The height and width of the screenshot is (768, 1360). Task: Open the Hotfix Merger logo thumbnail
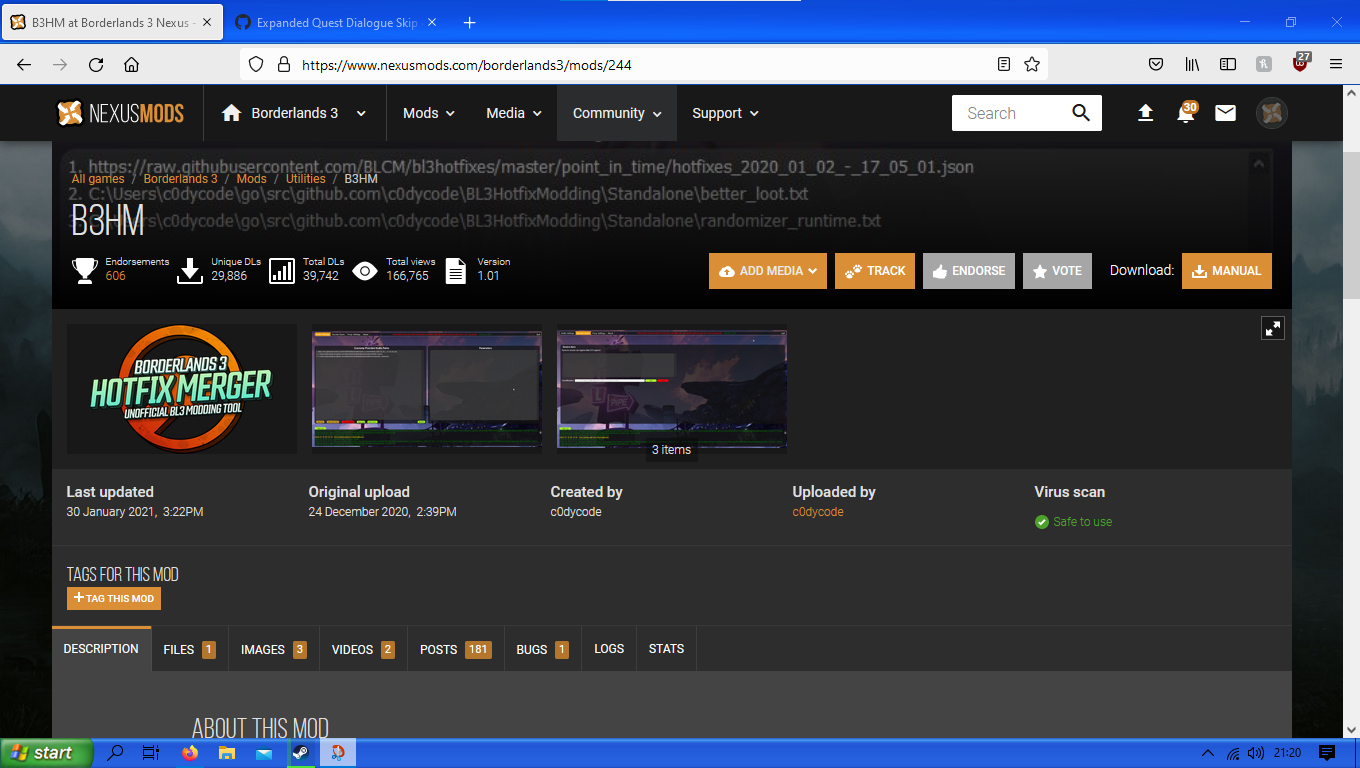point(182,389)
